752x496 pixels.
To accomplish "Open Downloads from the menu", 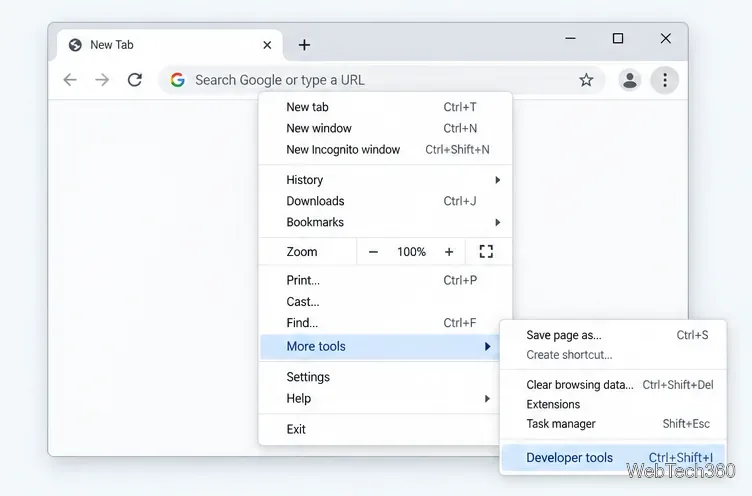I will click(x=386, y=201).
